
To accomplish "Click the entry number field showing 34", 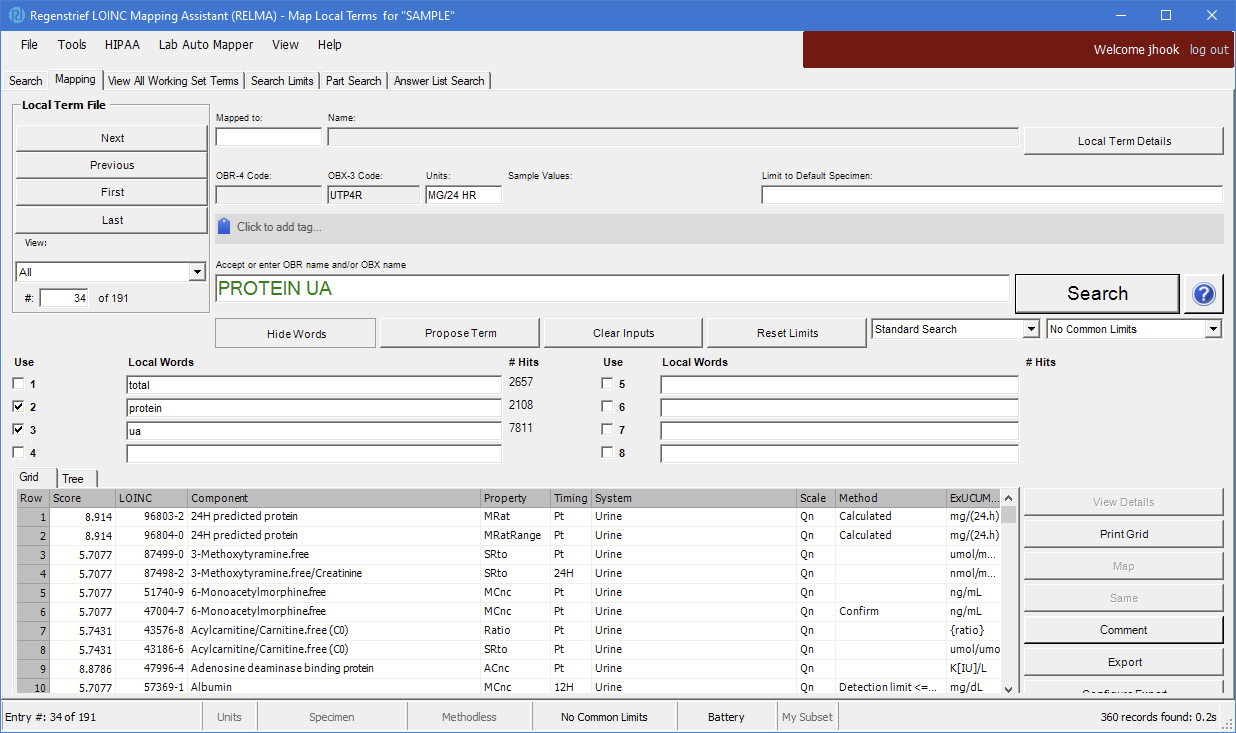I will pos(64,298).
